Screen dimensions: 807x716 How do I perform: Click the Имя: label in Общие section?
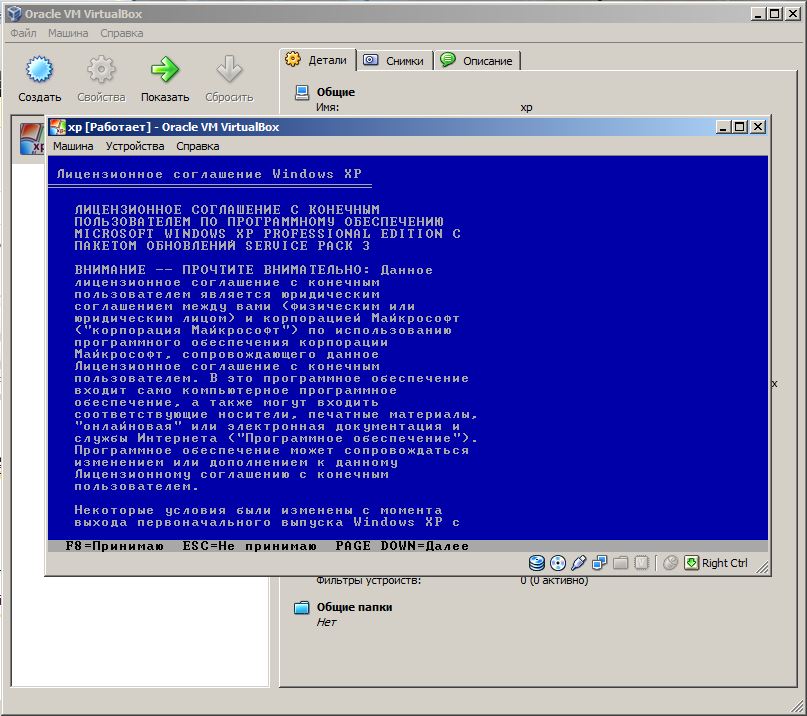click(x=327, y=108)
